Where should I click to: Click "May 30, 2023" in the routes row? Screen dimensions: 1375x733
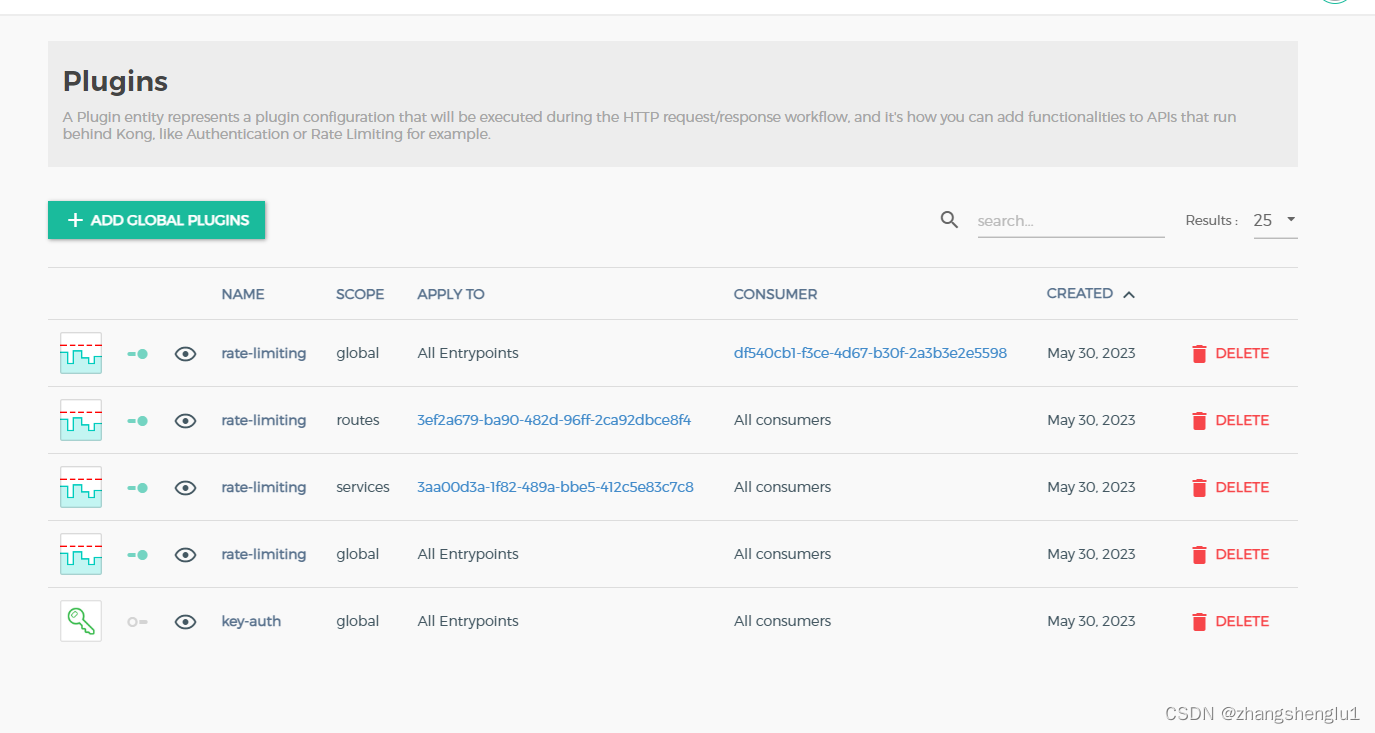pyautogui.click(x=1091, y=420)
